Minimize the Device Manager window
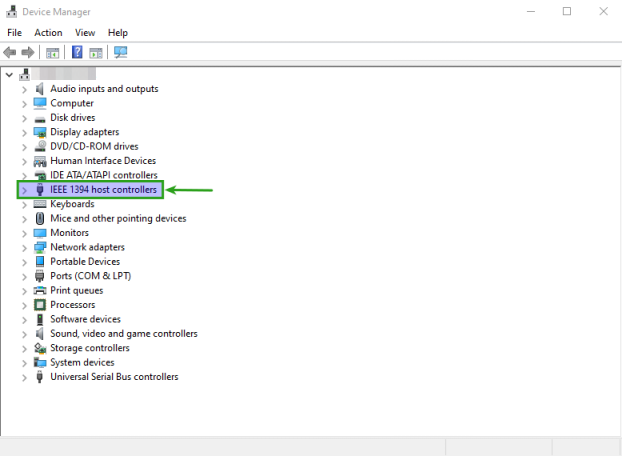 point(531,11)
